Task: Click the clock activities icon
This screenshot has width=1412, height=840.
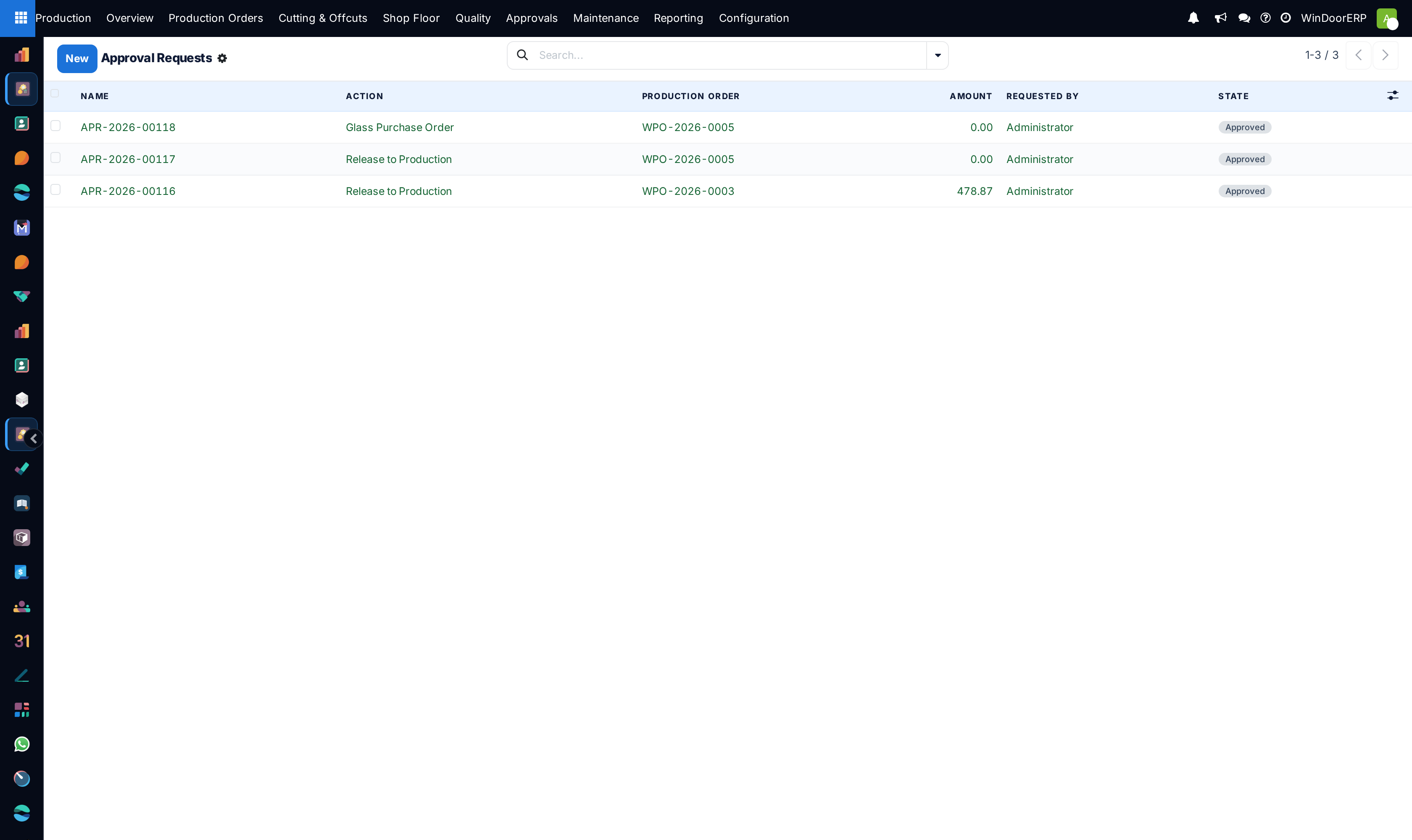Action: coord(1286,18)
